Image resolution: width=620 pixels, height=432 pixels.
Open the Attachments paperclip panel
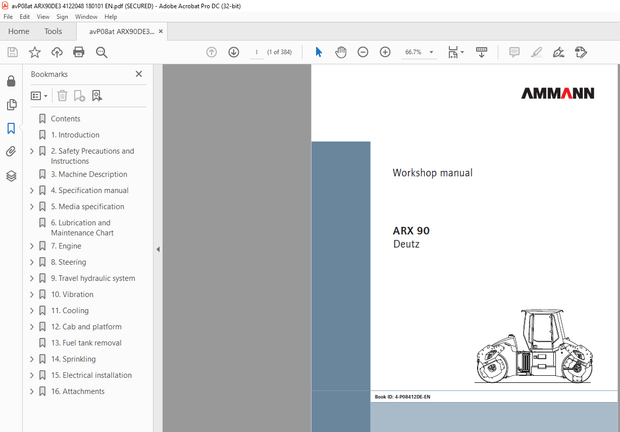pyautogui.click(x=11, y=152)
